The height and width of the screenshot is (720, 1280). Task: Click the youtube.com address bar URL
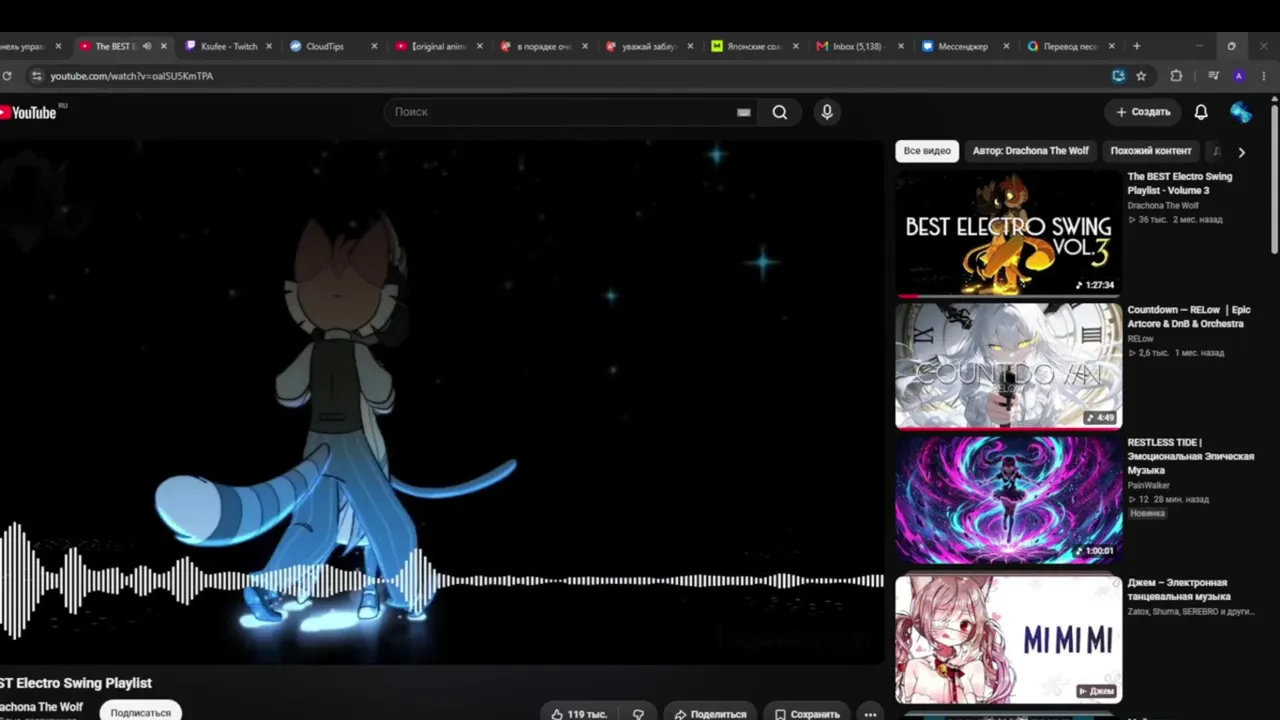(132, 76)
